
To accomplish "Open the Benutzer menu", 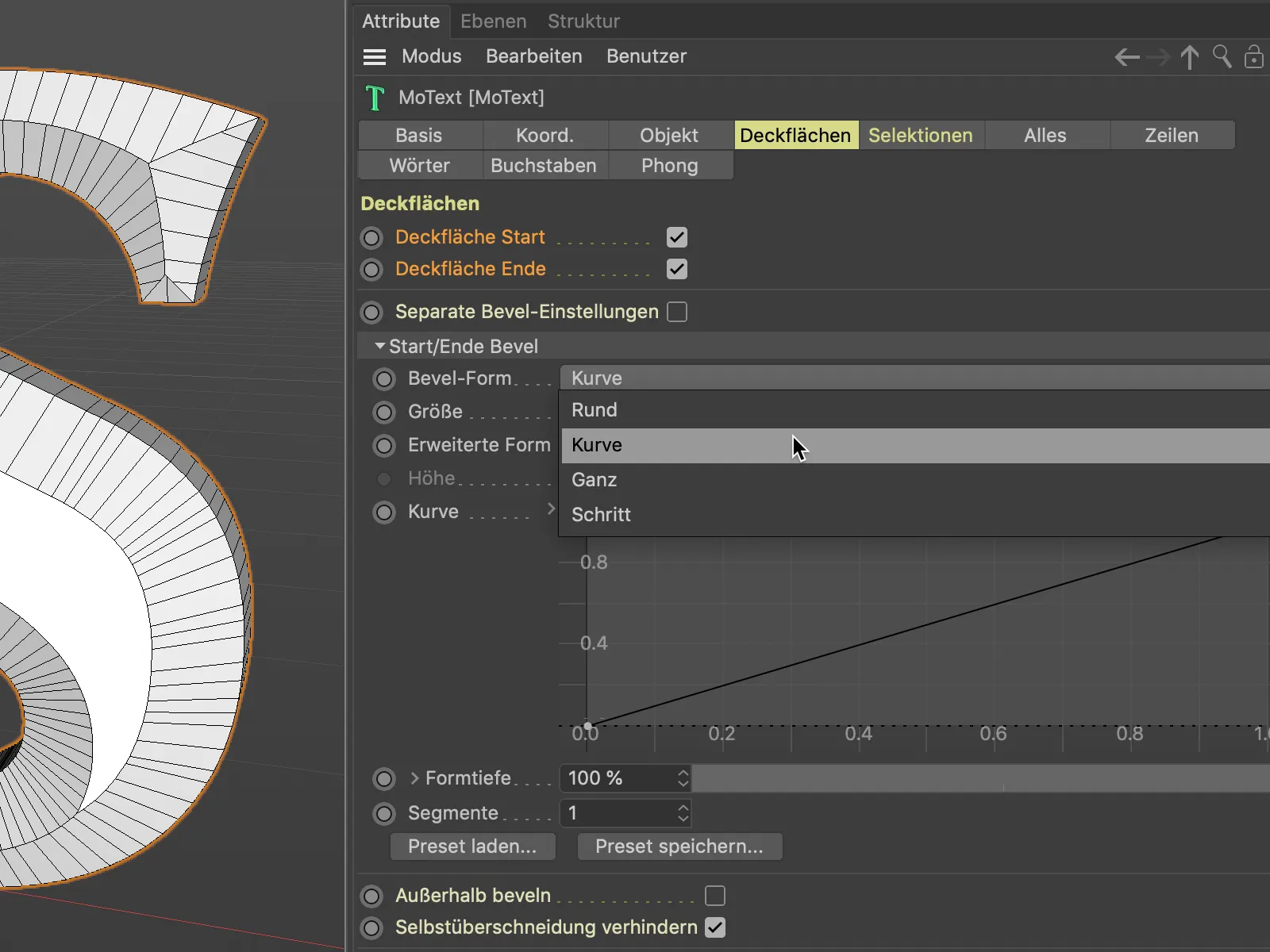I will click(646, 56).
